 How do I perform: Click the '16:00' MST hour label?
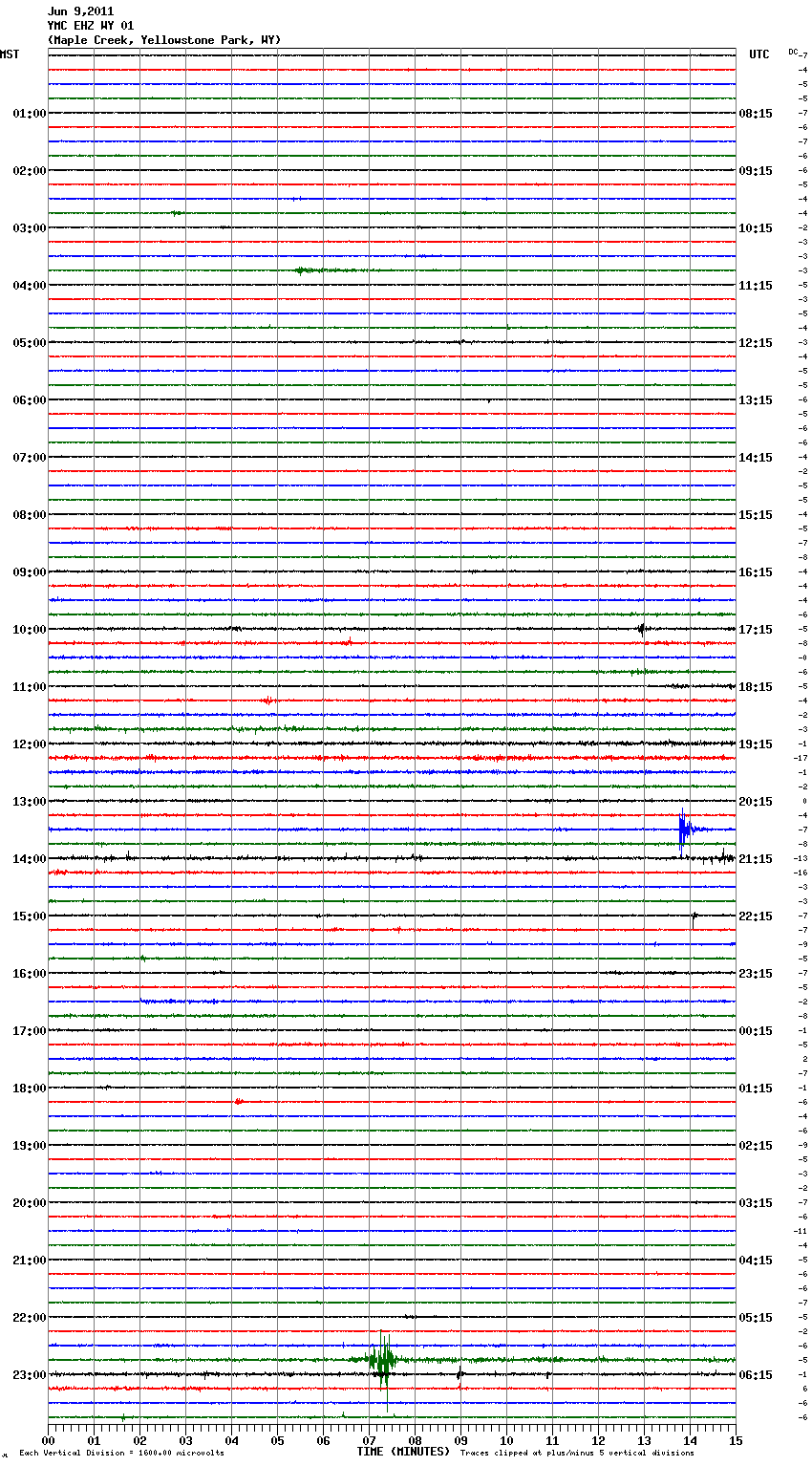30,974
